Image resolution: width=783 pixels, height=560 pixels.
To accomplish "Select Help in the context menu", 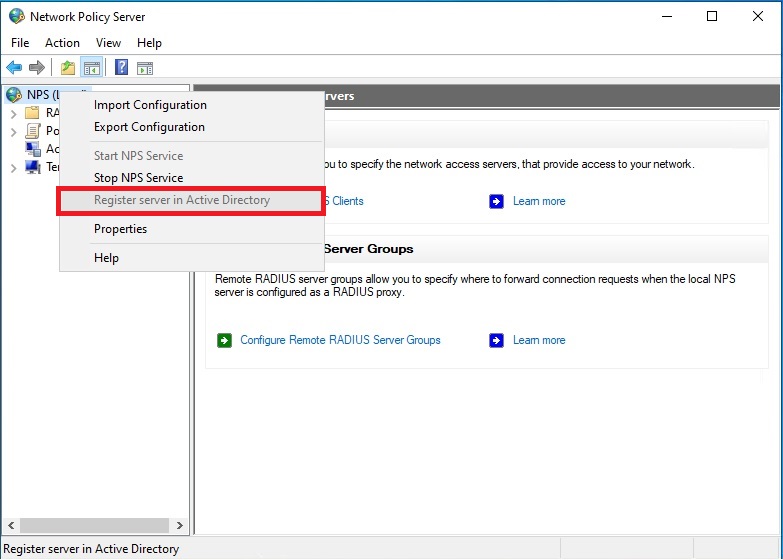I will pyautogui.click(x=192, y=258).
